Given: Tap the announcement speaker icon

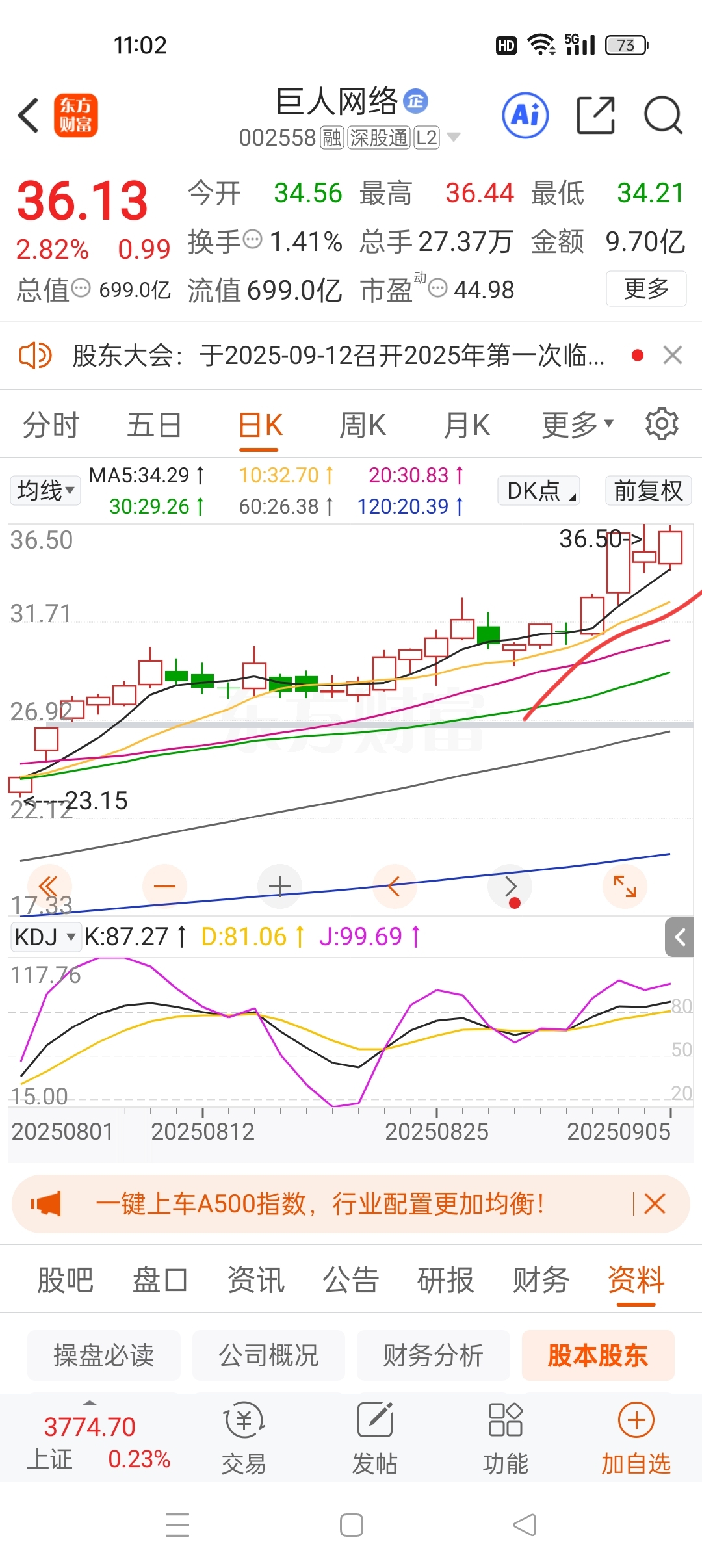Looking at the screenshot, I should coord(35,356).
